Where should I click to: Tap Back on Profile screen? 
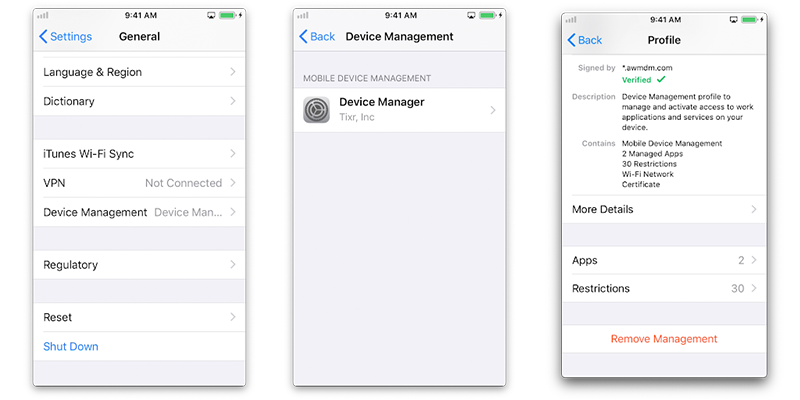point(585,40)
